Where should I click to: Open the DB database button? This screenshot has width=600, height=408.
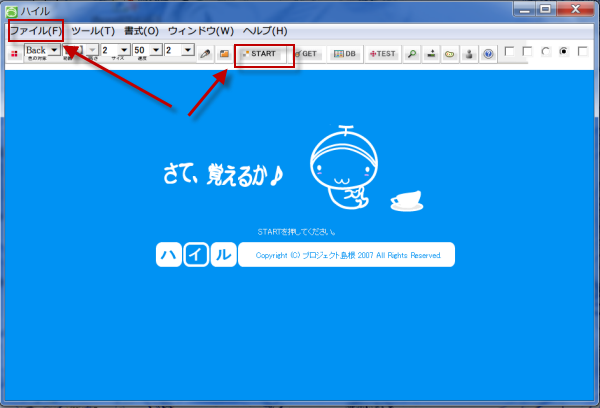[345, 53]
